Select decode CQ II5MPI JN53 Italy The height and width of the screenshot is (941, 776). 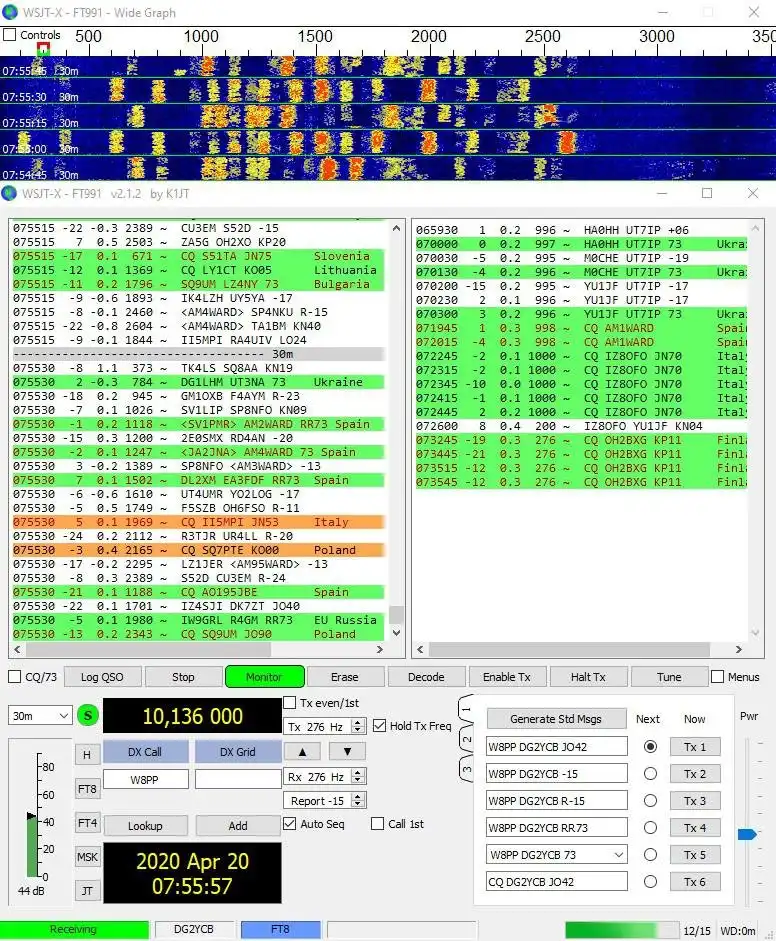(x=198, y=522)
